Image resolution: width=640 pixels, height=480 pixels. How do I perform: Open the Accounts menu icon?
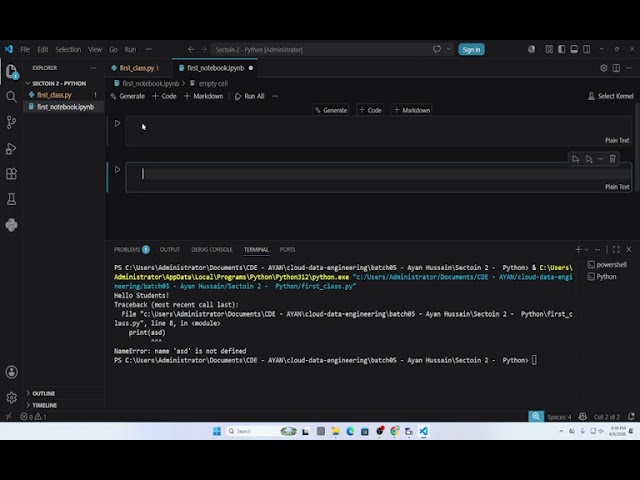click(x=11, y=372)
